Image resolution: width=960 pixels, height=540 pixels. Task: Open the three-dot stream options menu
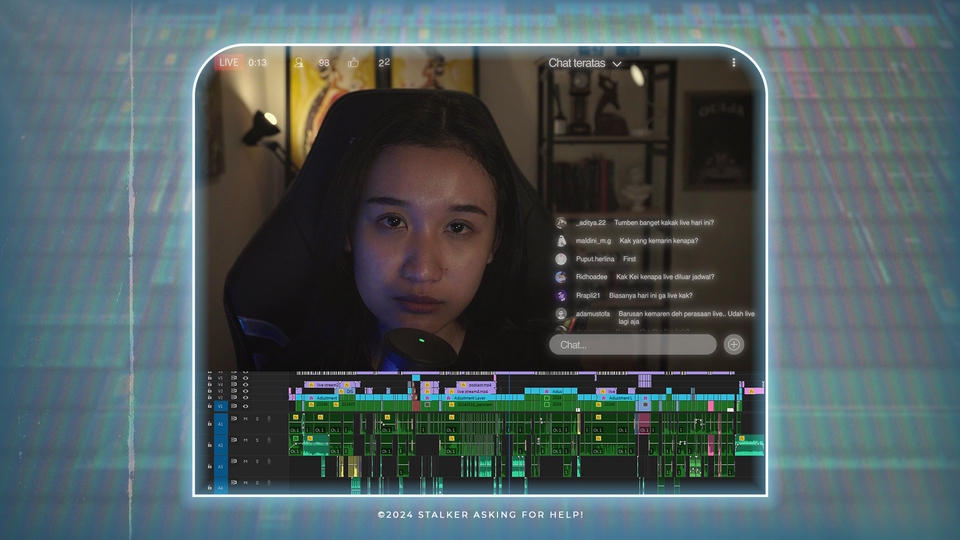click(733, 62)
